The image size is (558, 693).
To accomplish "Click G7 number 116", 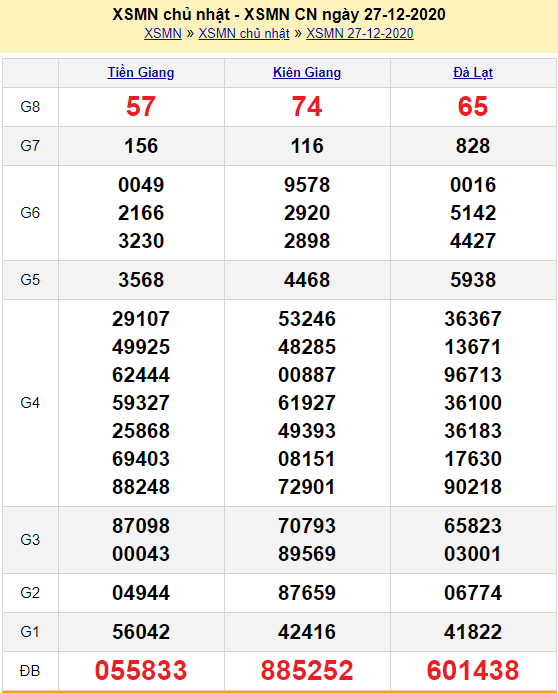I will [x=307, y=146].
